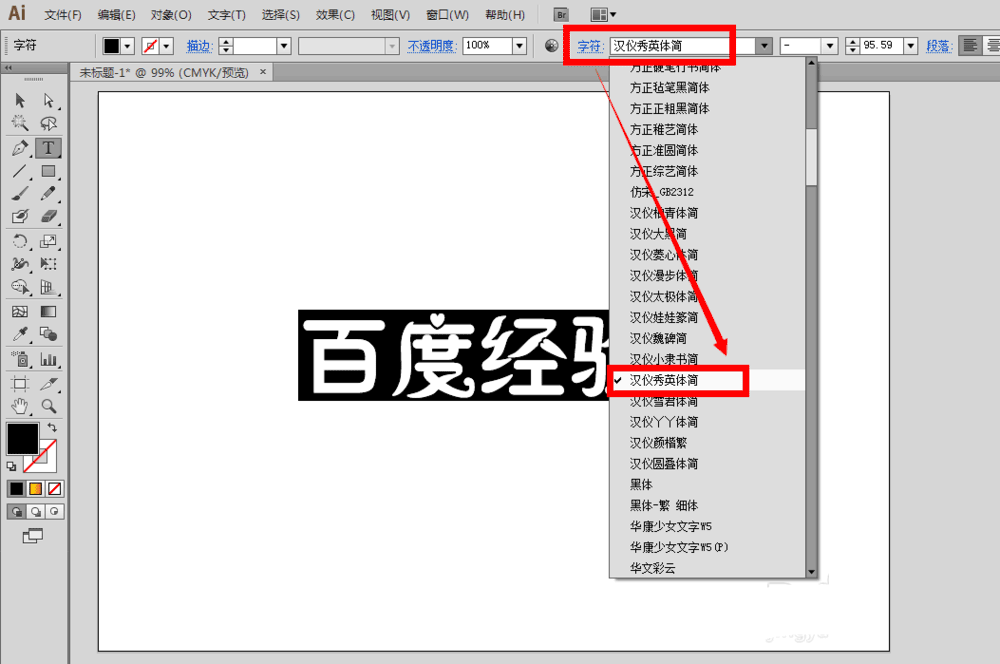The height and width of the screenshot is (664, 1000).
Task: Select the Type tool
Action: point(48,148)
